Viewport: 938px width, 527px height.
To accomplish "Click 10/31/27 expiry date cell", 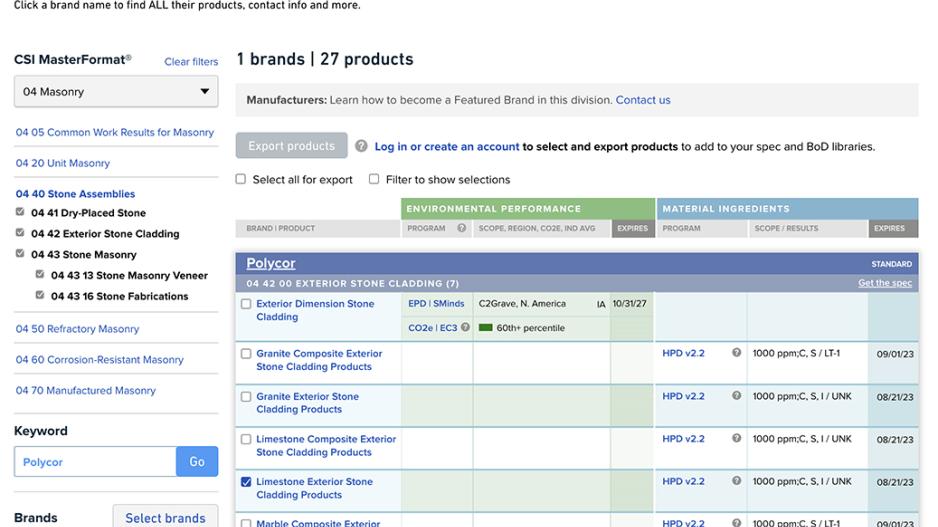I will (629, 304).
